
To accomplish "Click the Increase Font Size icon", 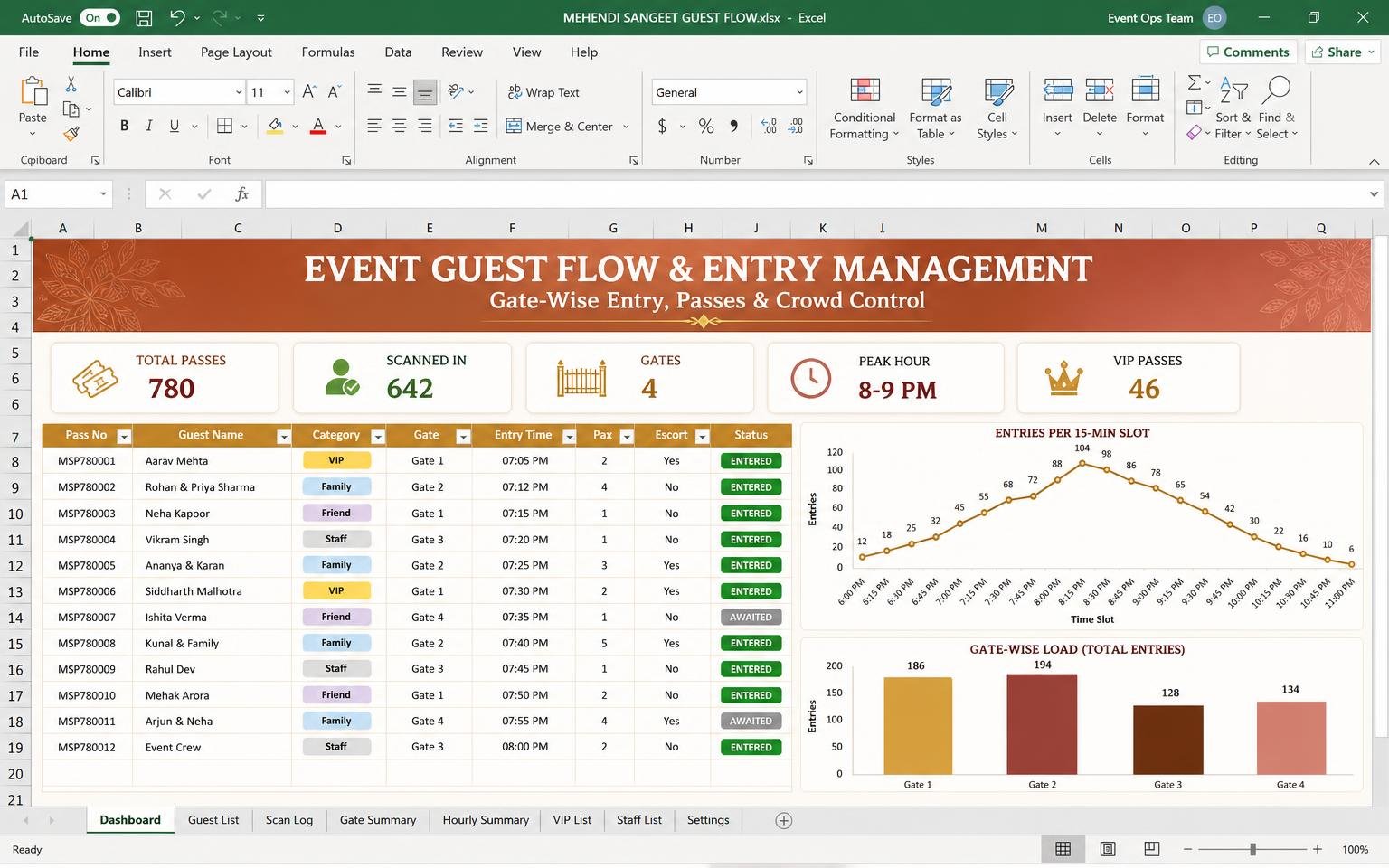I will point(309,91).
